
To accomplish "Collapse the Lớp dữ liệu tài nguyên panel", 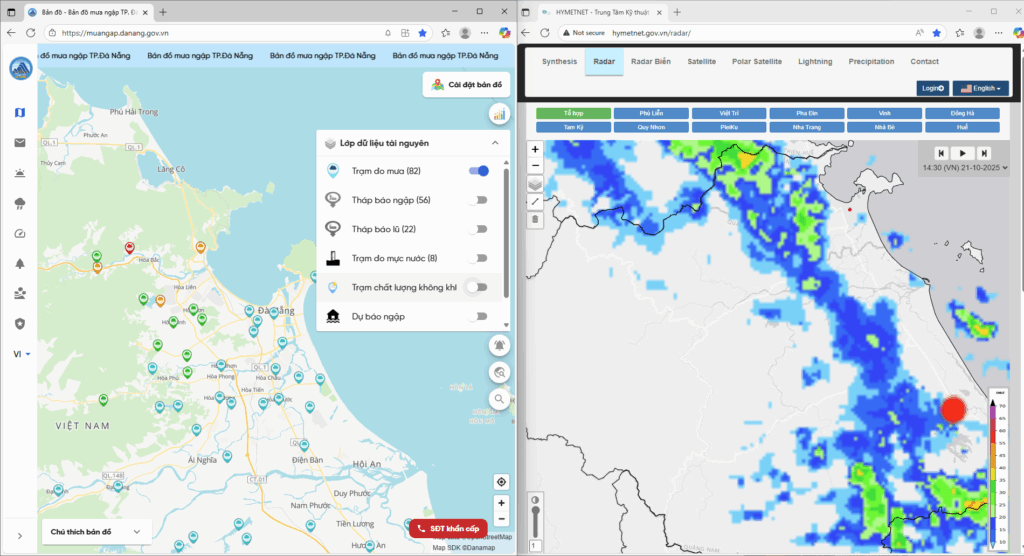I will pyautogui.click(x=495, y=143).
